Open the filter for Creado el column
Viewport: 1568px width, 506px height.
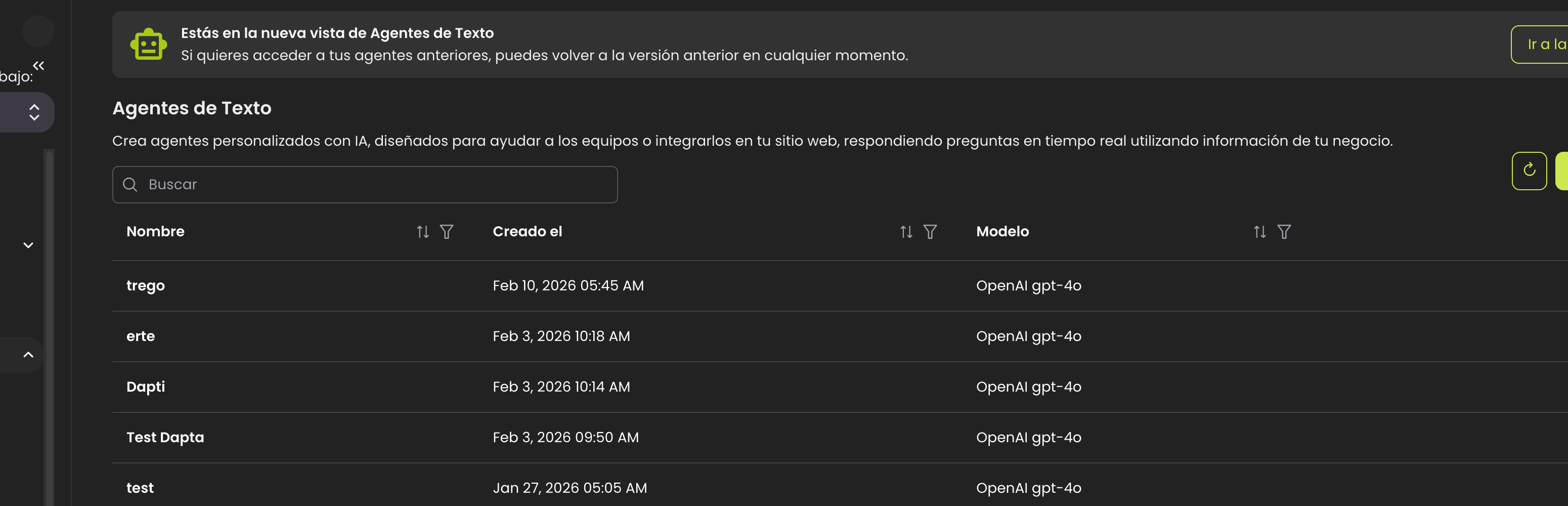point(930,231)
